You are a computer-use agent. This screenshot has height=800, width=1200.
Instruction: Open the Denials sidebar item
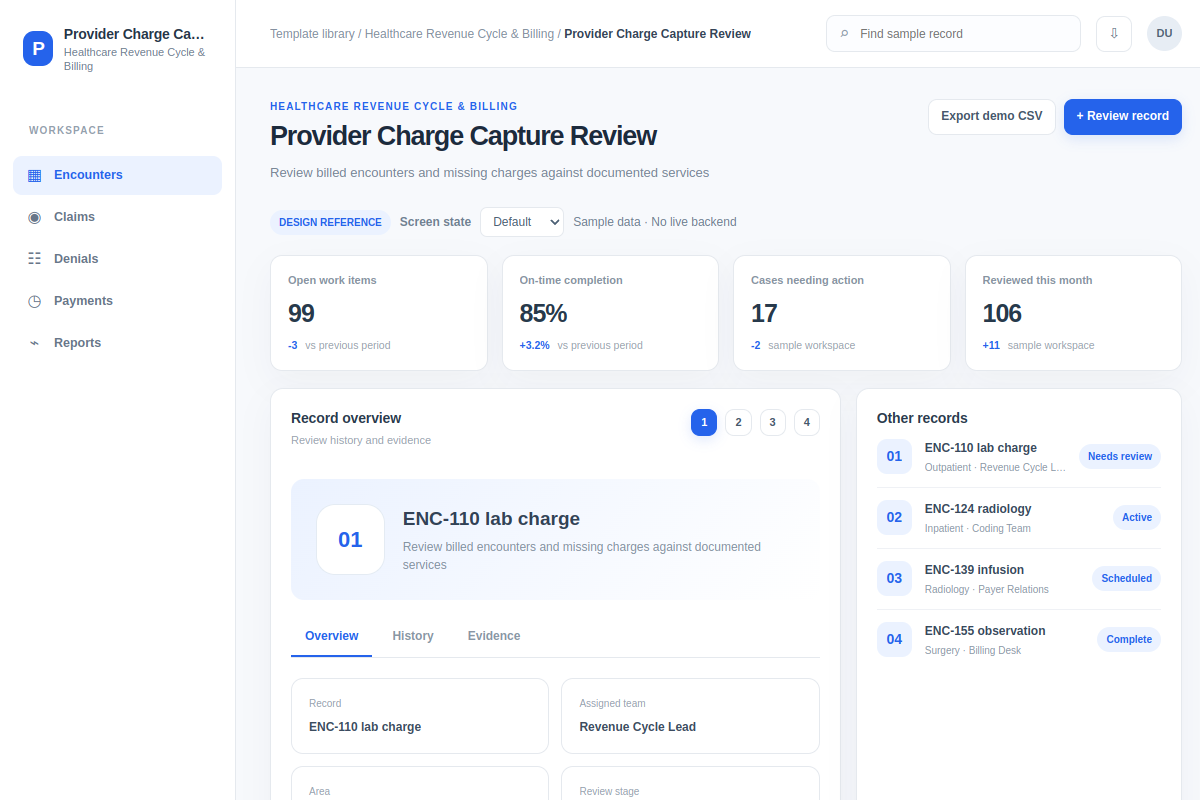[117, 259]
